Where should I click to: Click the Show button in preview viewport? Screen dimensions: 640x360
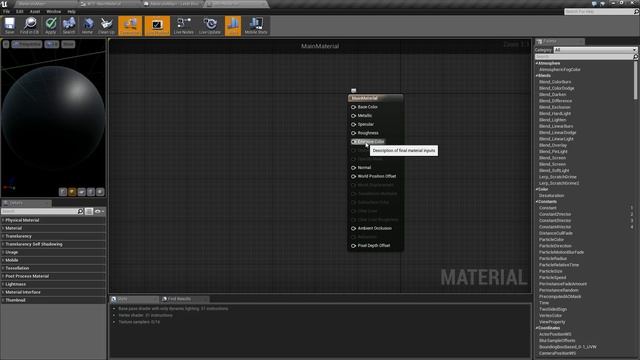point(68,44)
